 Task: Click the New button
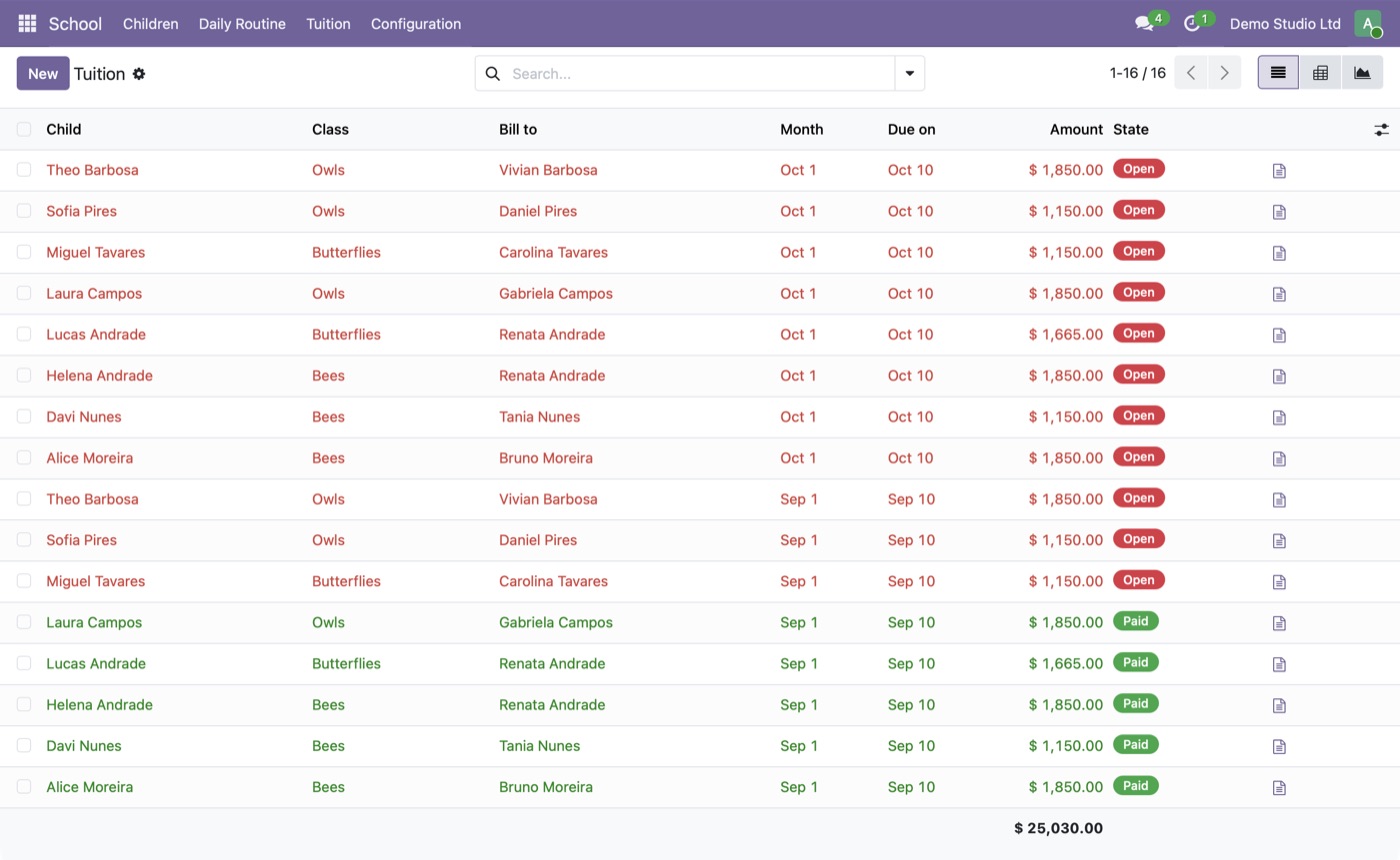pyautogui.click(x=43, y=73)
